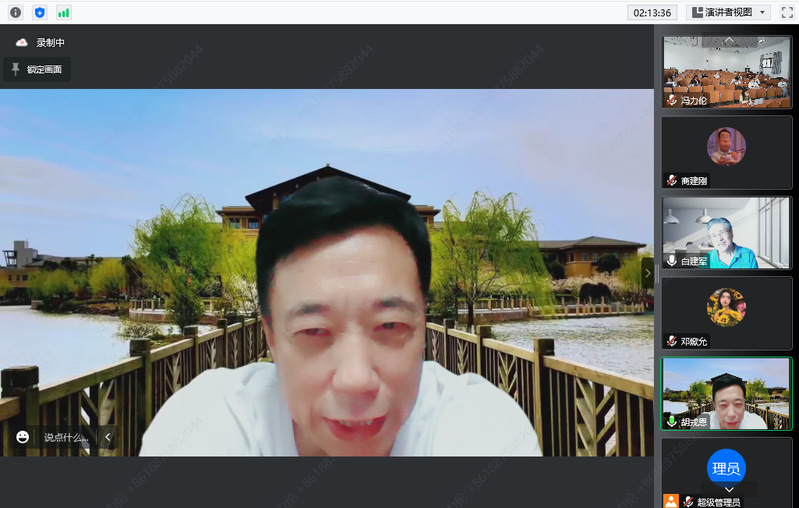Click the meeting info icon
The height and width of the screenshot is (508, 799).
tap(15, 12)
